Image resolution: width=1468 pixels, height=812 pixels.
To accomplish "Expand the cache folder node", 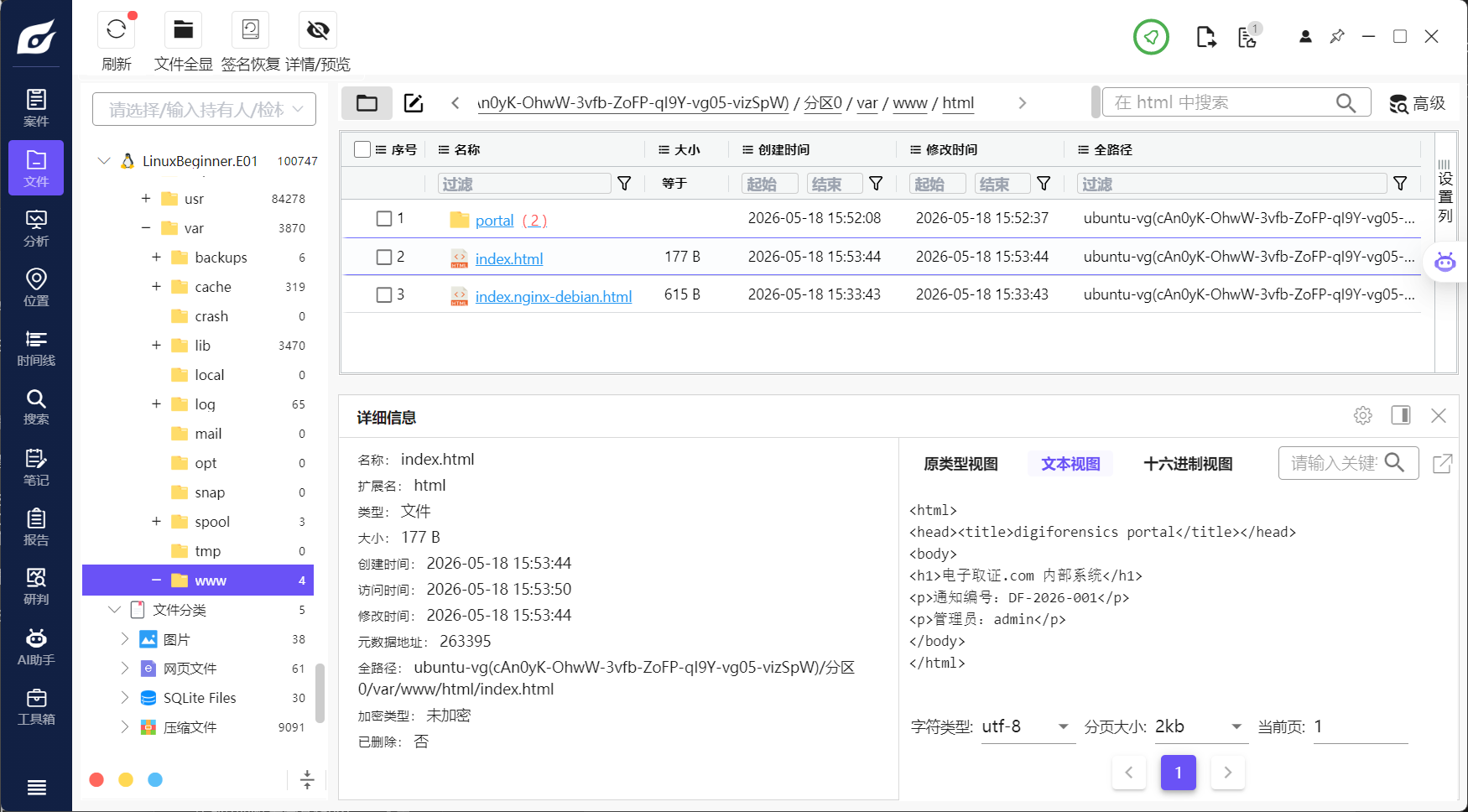I will pyautogui.click(x=156, y=286).
